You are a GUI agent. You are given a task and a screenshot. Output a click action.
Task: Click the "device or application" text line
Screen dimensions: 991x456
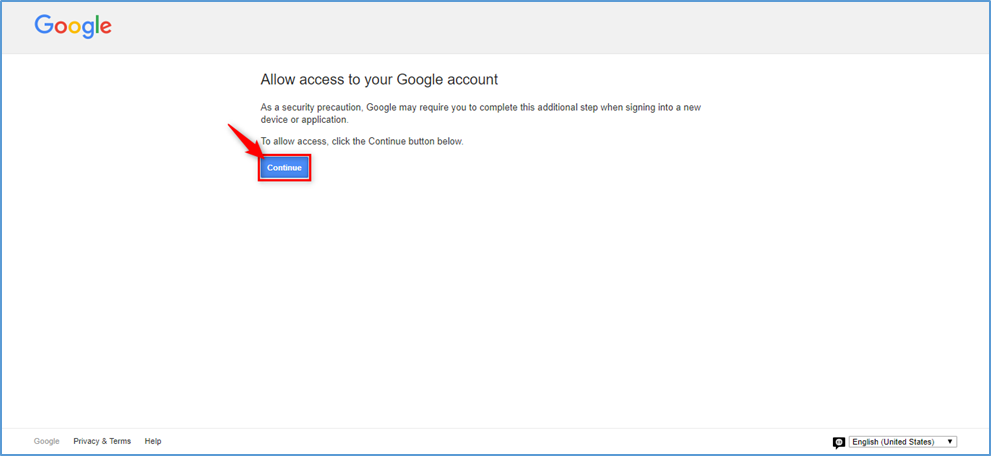[x=304, y=120]
